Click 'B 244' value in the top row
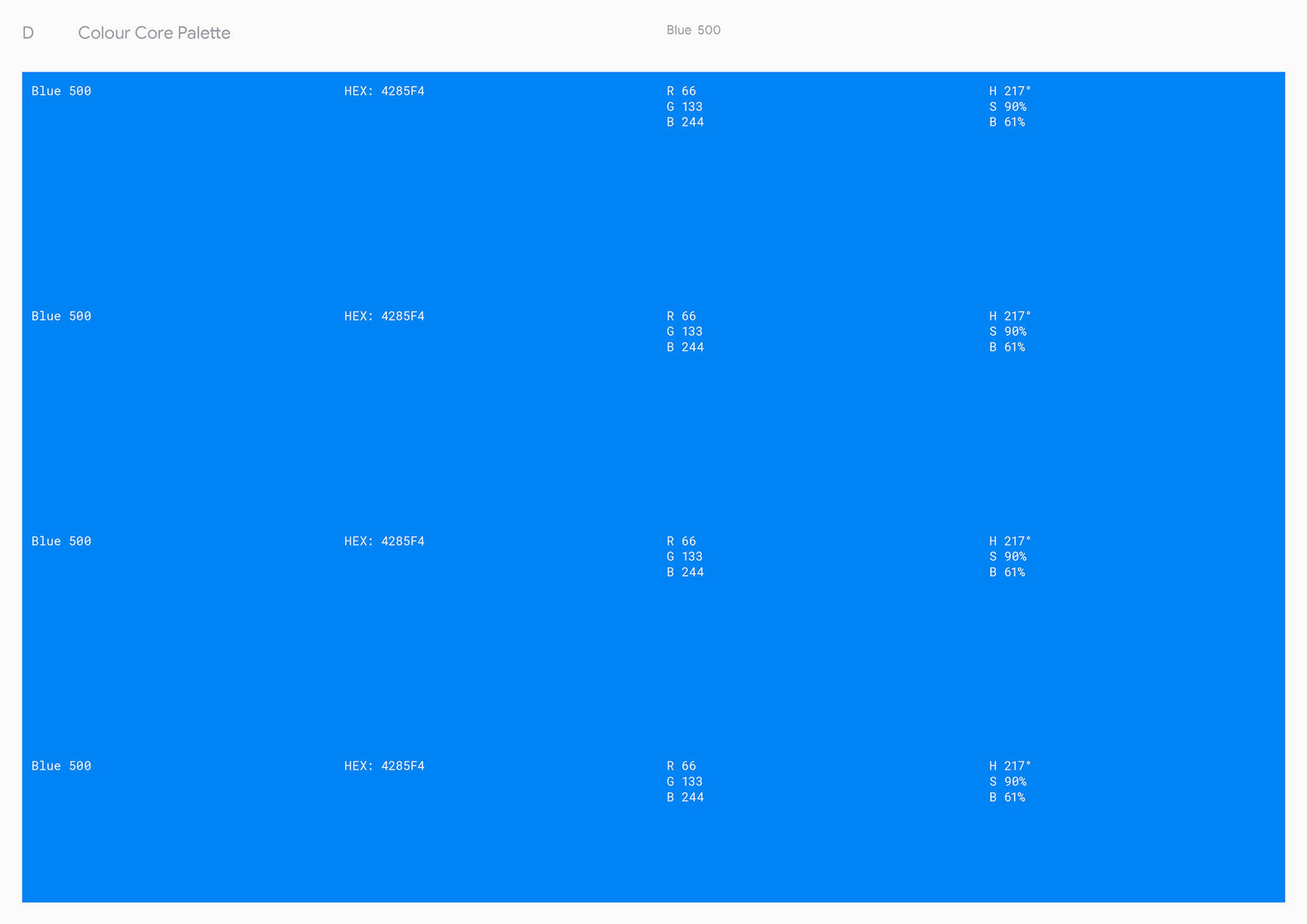This screenshot has height=924, width=1307. pos(685,122)
